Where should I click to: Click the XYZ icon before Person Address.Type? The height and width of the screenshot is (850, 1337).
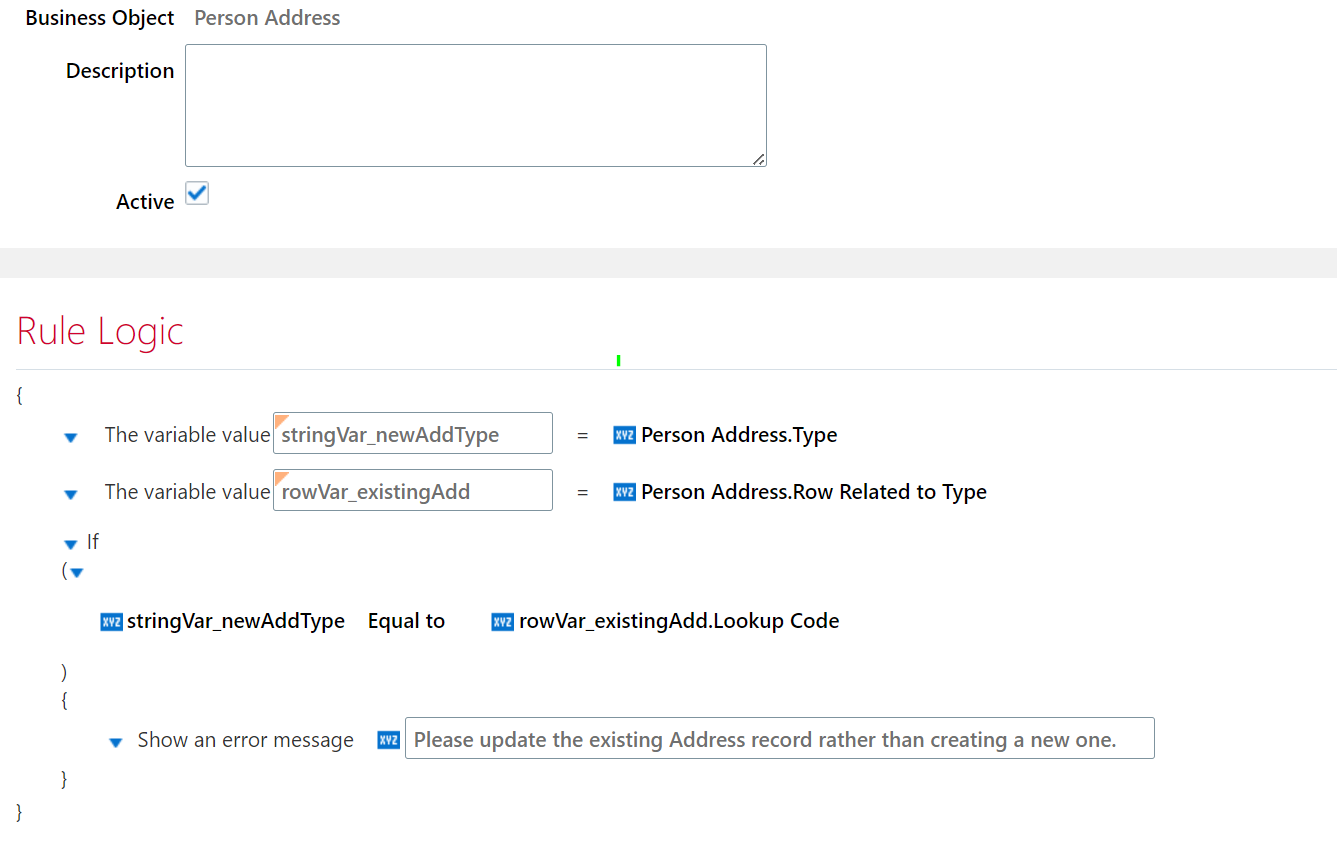point(624,435)
